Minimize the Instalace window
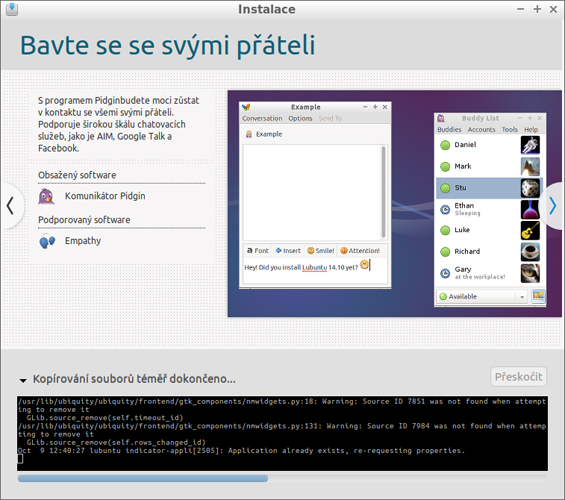 coord(520,9)
